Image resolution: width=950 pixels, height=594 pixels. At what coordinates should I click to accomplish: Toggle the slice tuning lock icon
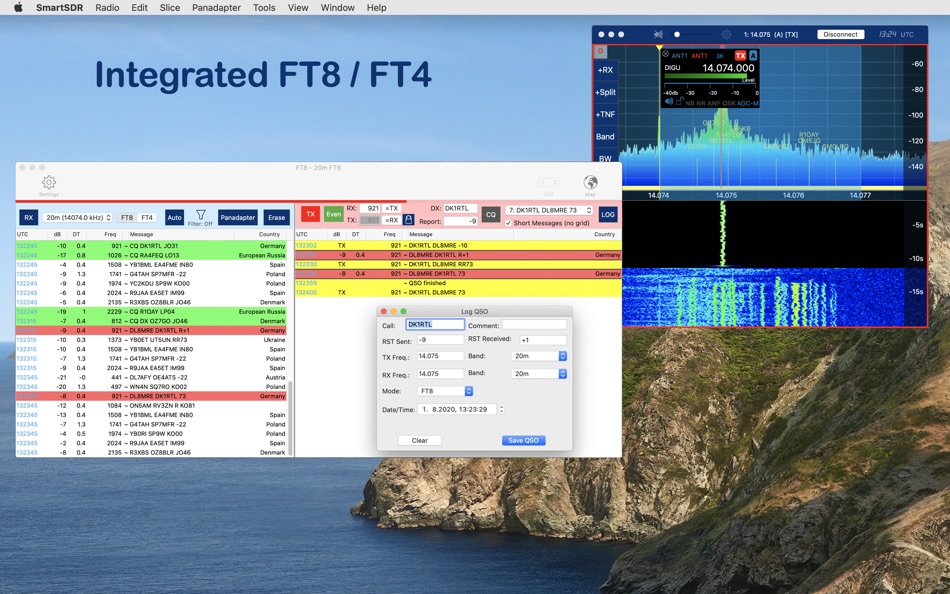(x=680, y=102)
